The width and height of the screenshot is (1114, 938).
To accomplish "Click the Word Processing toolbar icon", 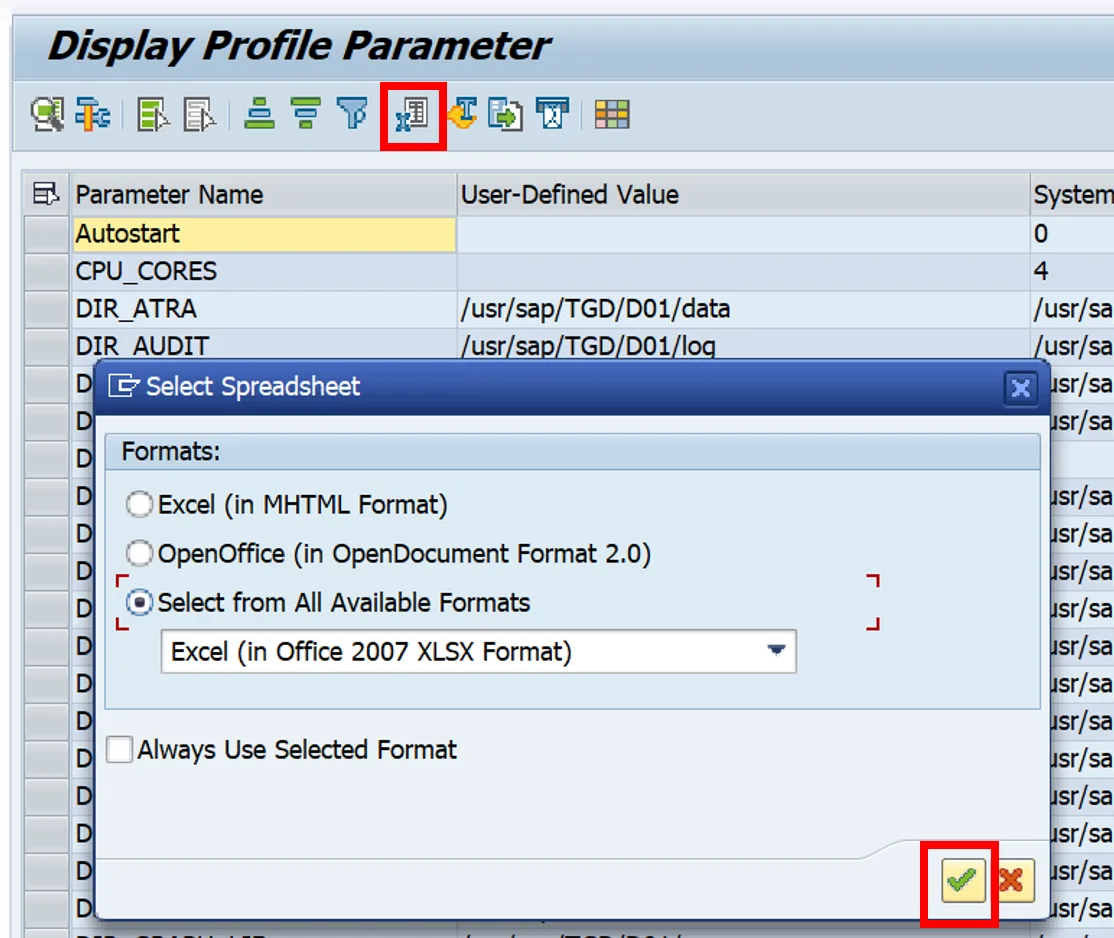I will (x=463, y=114).
